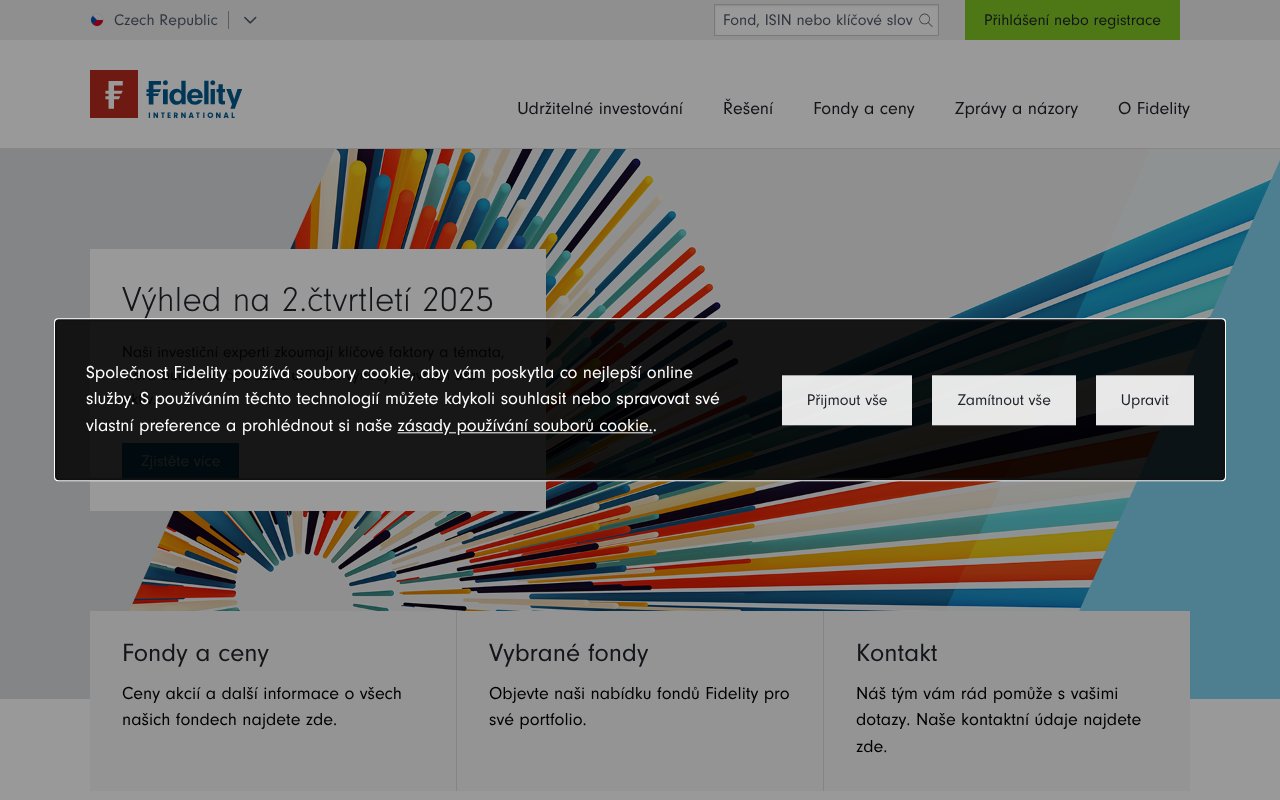The image size is (1280, 800).
Task: Click the search magnifier icon
Action: point(928,19)
